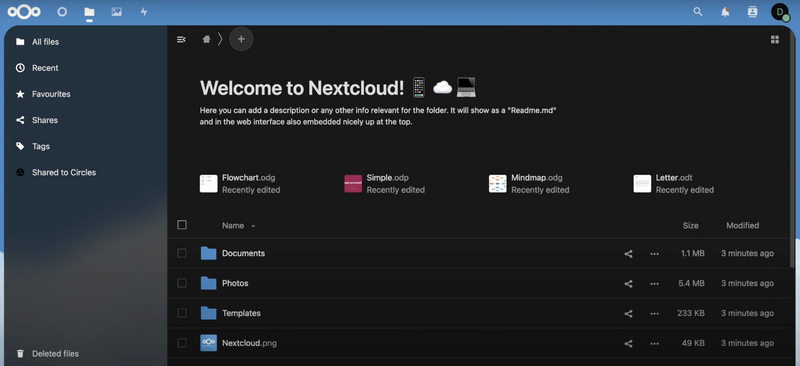Open the Nextcloud.png file
The height and width of the screenshot is (366, 800).
pyautogui.click(x=249, y=343)
